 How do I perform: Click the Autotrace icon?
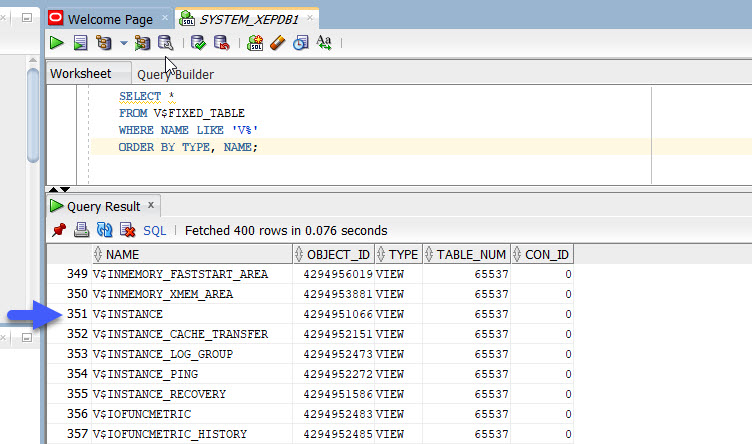142,43
